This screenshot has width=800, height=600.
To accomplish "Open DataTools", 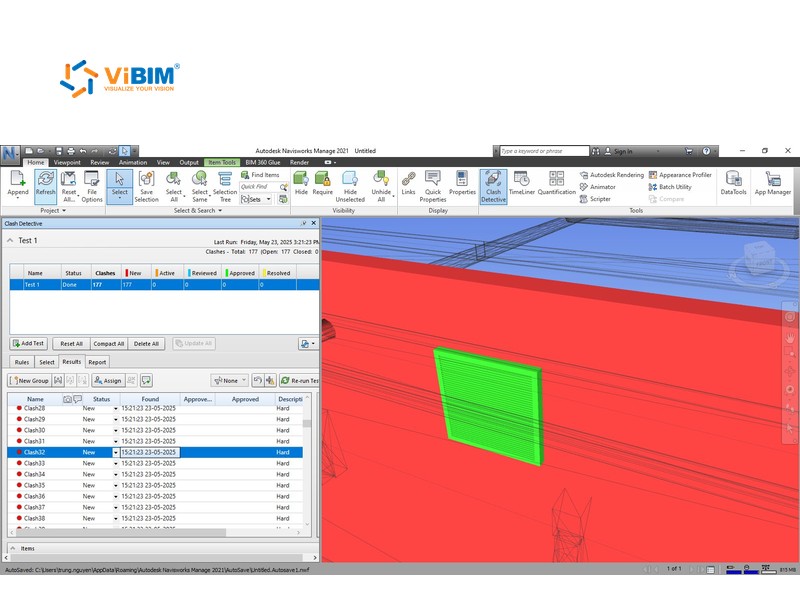I will tap(733, 183).
